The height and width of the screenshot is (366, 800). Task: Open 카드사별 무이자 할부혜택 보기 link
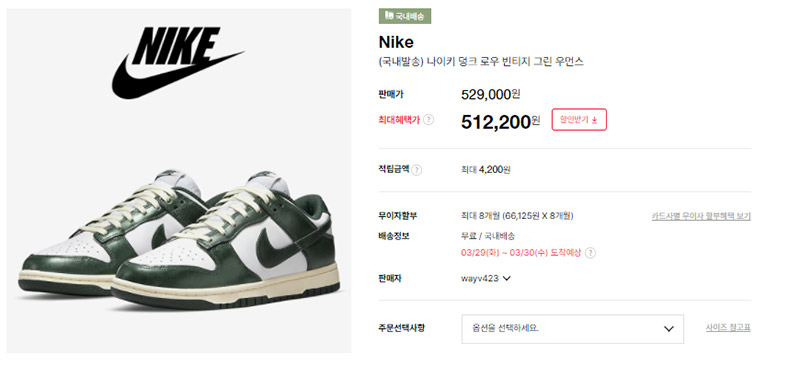click(x=701, y=216)
